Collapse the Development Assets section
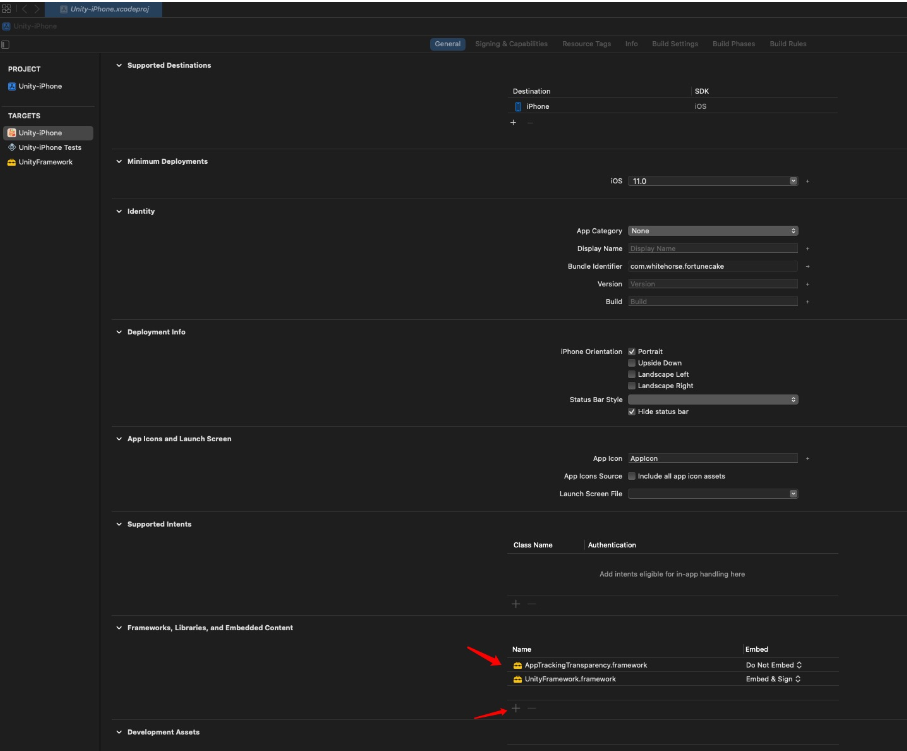The height and width of the screenshot is (751, 907). [x=119, y=732]
